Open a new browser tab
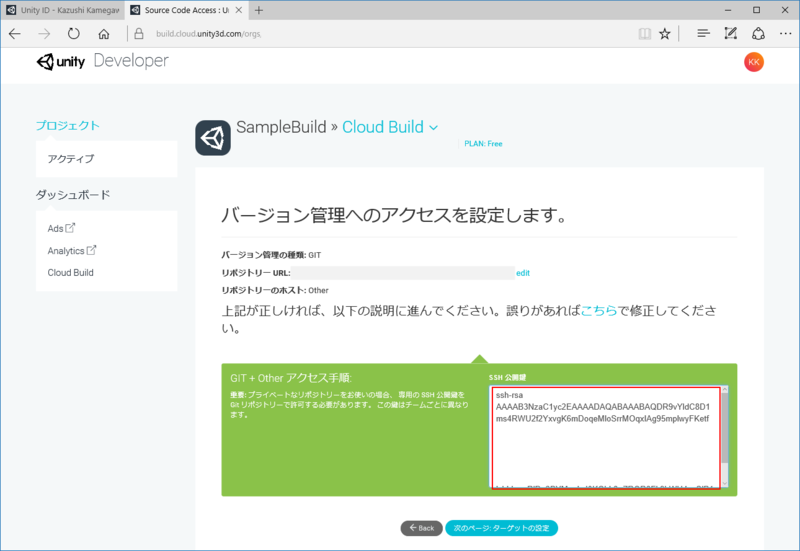This screenshot has height=551, width=800. tap(259, 10)
